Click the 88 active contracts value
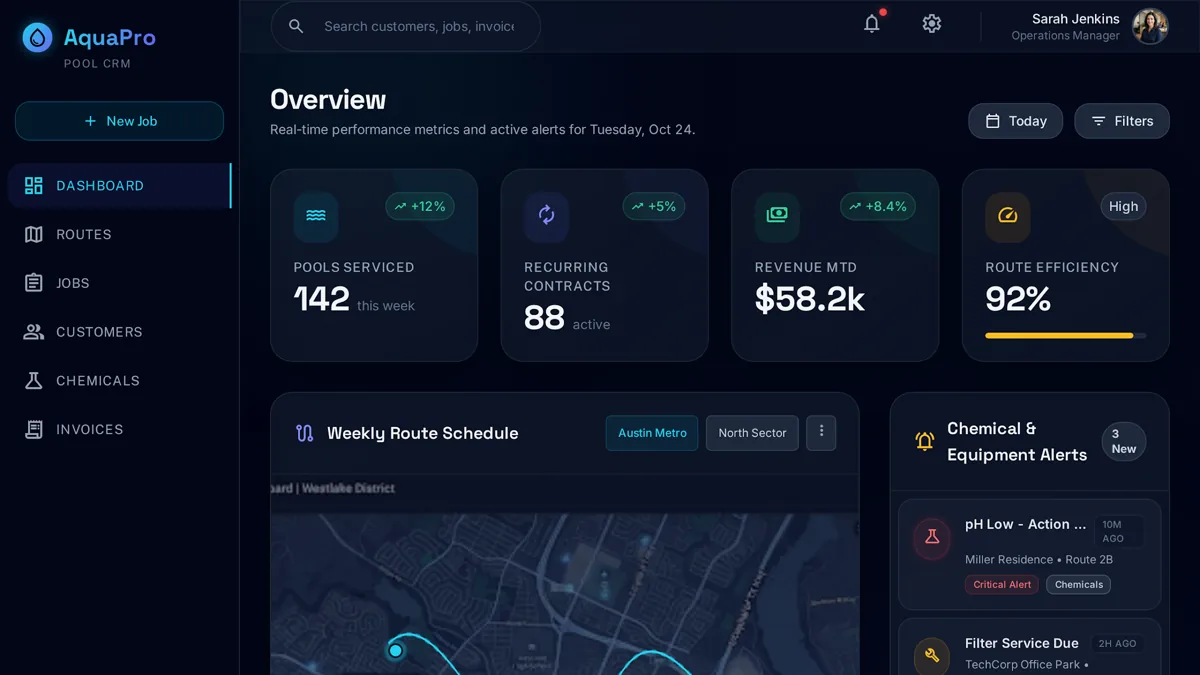 click(x=544, y=318)
